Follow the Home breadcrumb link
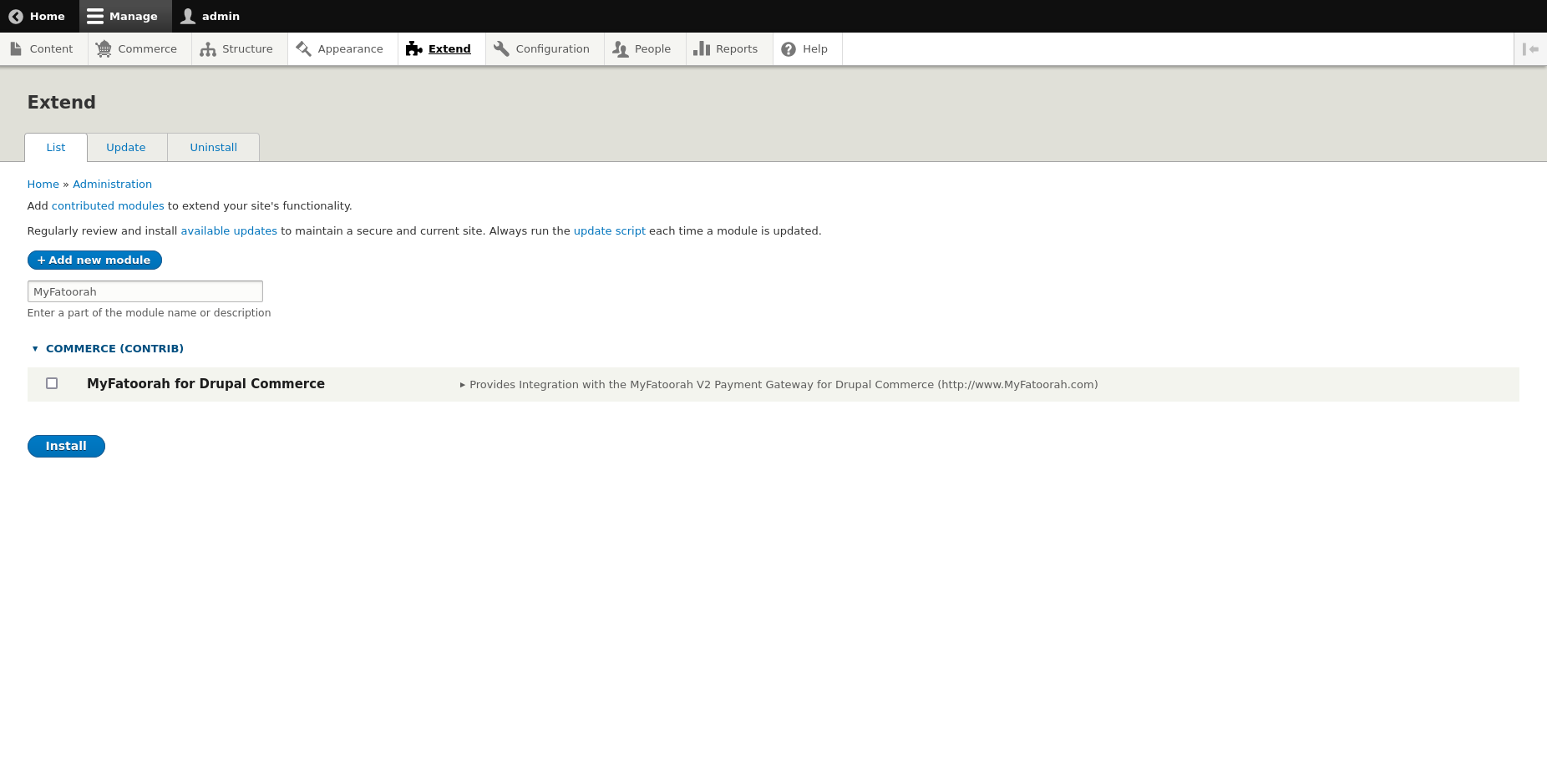 coord(43,185)
